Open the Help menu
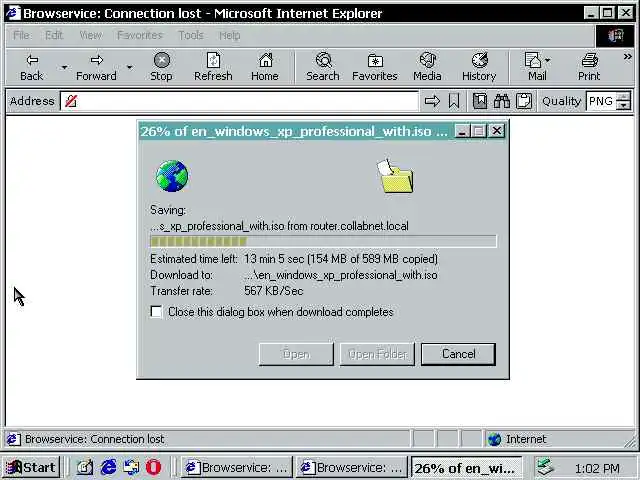 click(230, 36)
